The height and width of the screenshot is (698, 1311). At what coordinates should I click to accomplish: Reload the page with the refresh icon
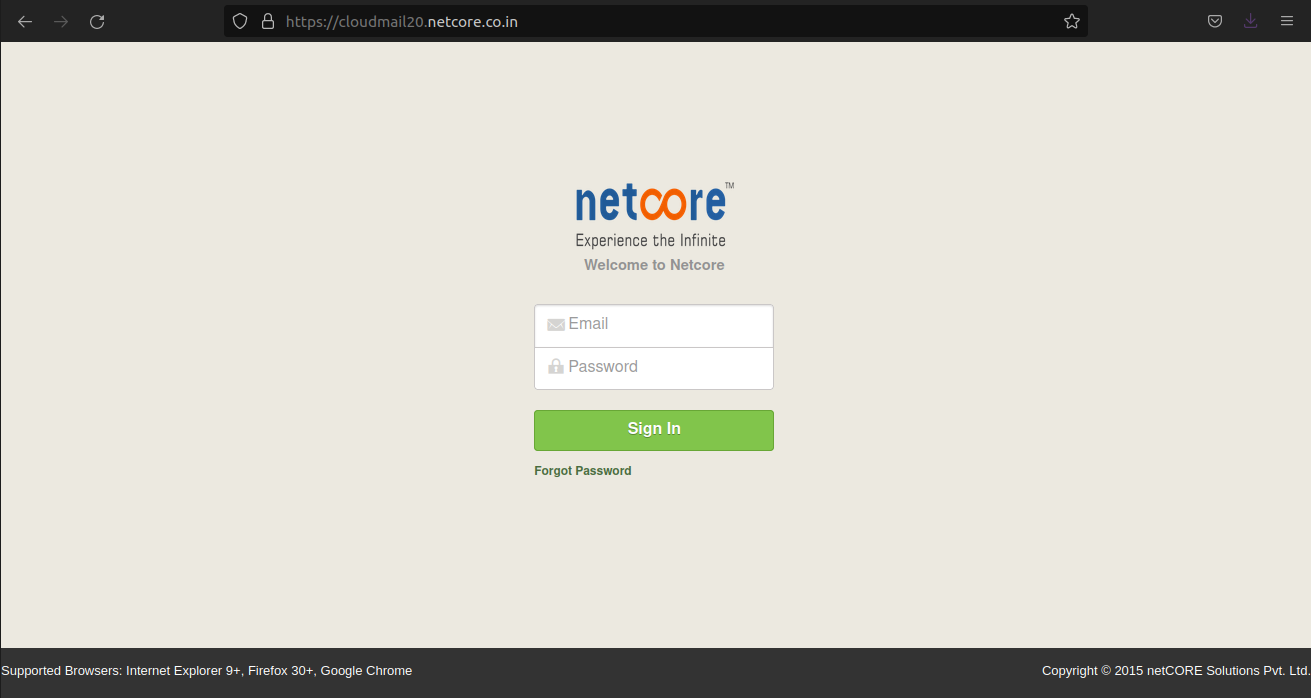(x=97, y=21)
